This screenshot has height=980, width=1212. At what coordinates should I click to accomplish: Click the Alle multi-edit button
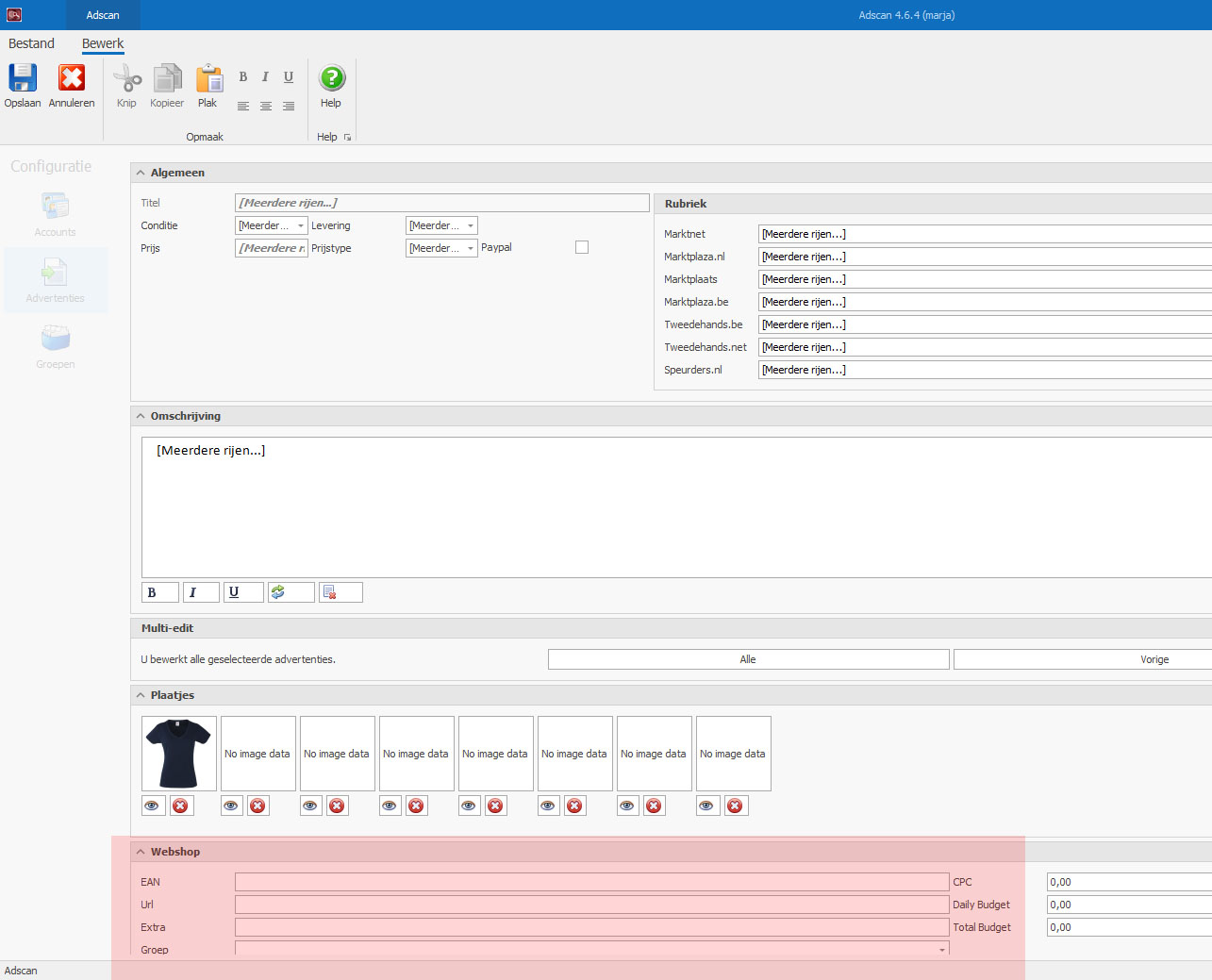pyautogui.click(x=748, y=659)
